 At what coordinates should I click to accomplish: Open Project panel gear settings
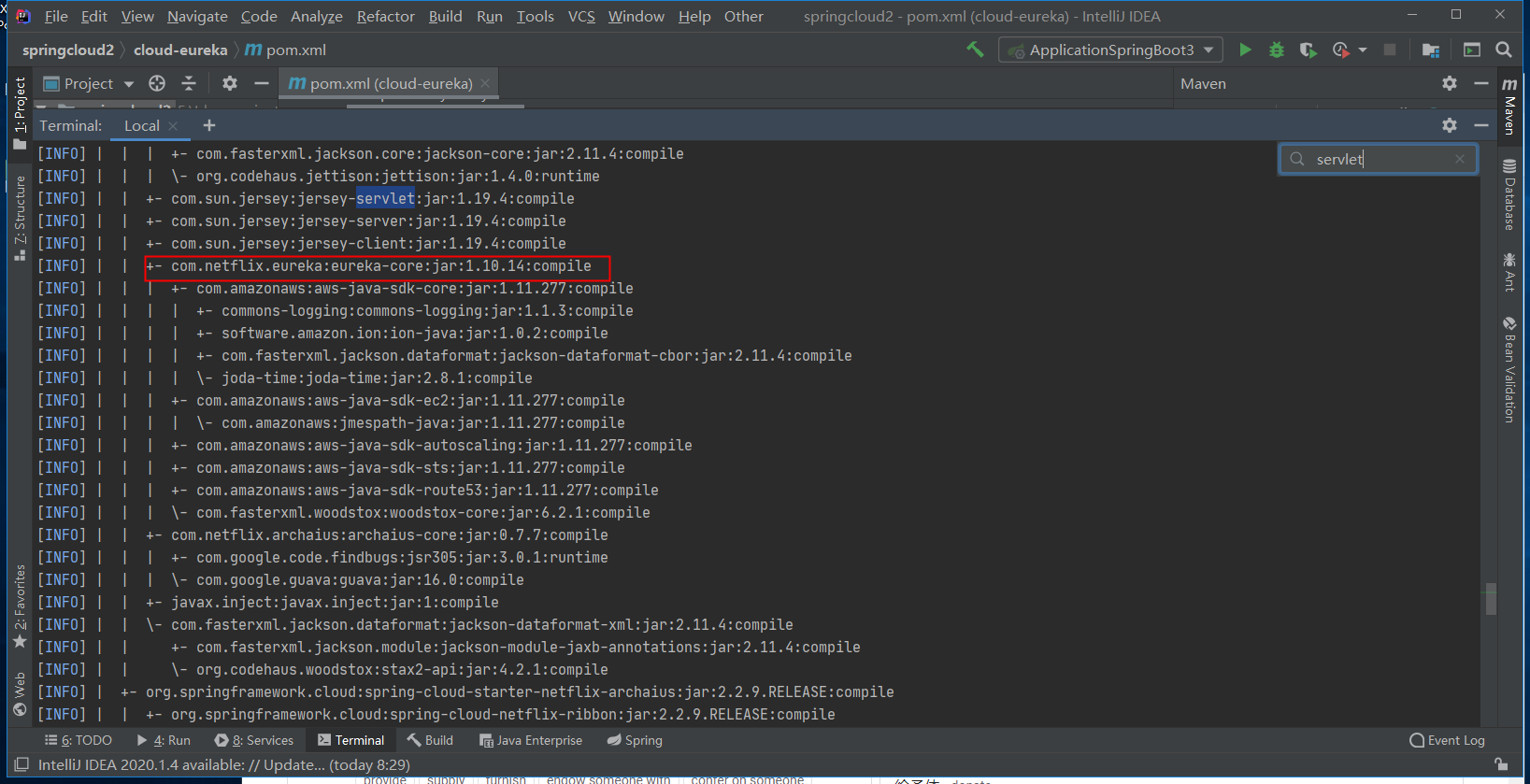coord(230,83)
